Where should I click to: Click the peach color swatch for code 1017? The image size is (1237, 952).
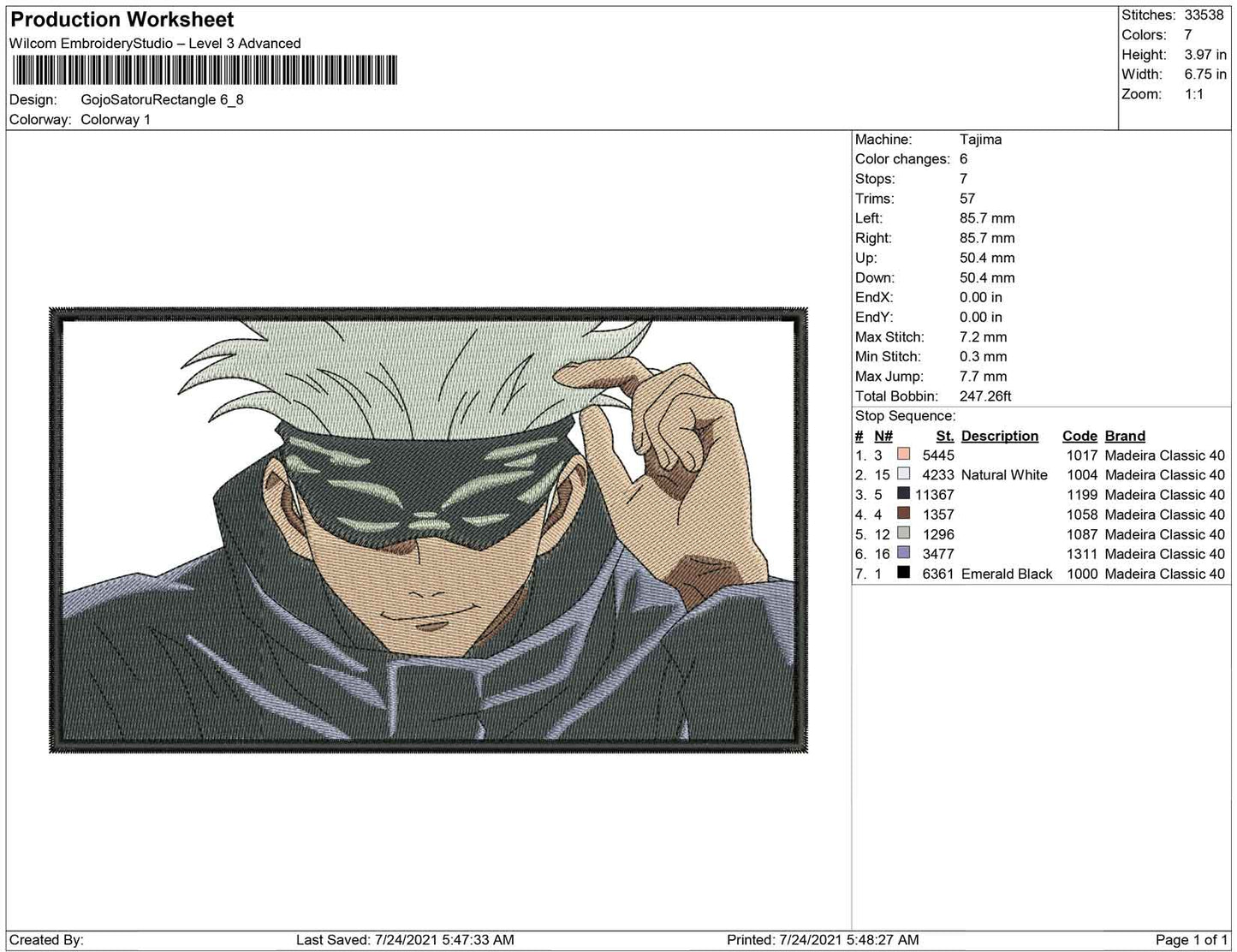pos(903,455)
